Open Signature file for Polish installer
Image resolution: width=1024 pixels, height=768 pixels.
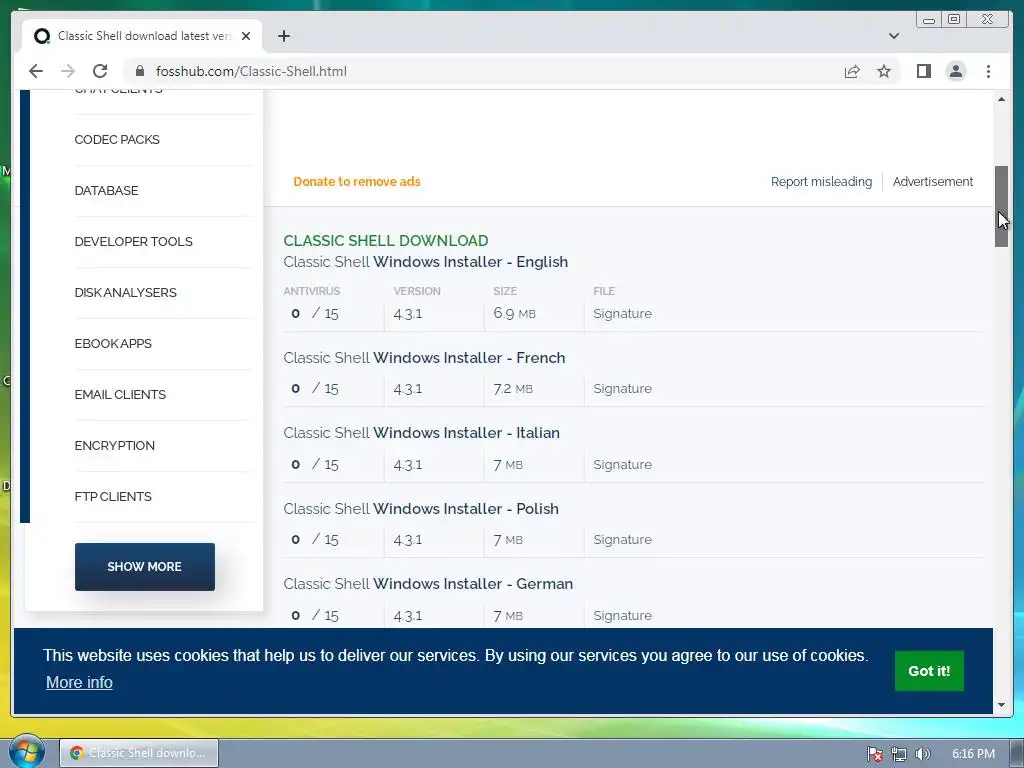tap(622, 539)
